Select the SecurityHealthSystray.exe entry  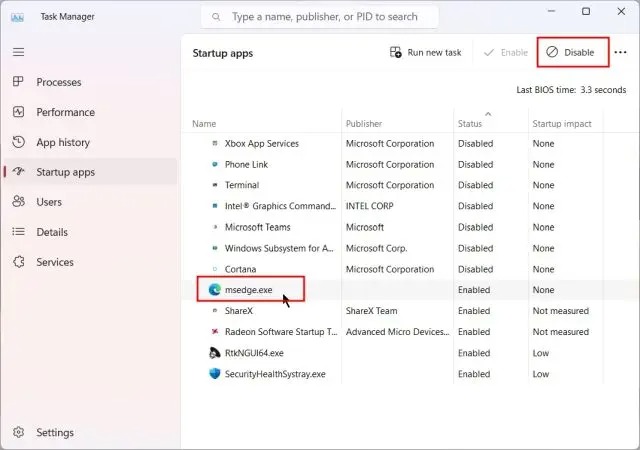tap(411, 374)
